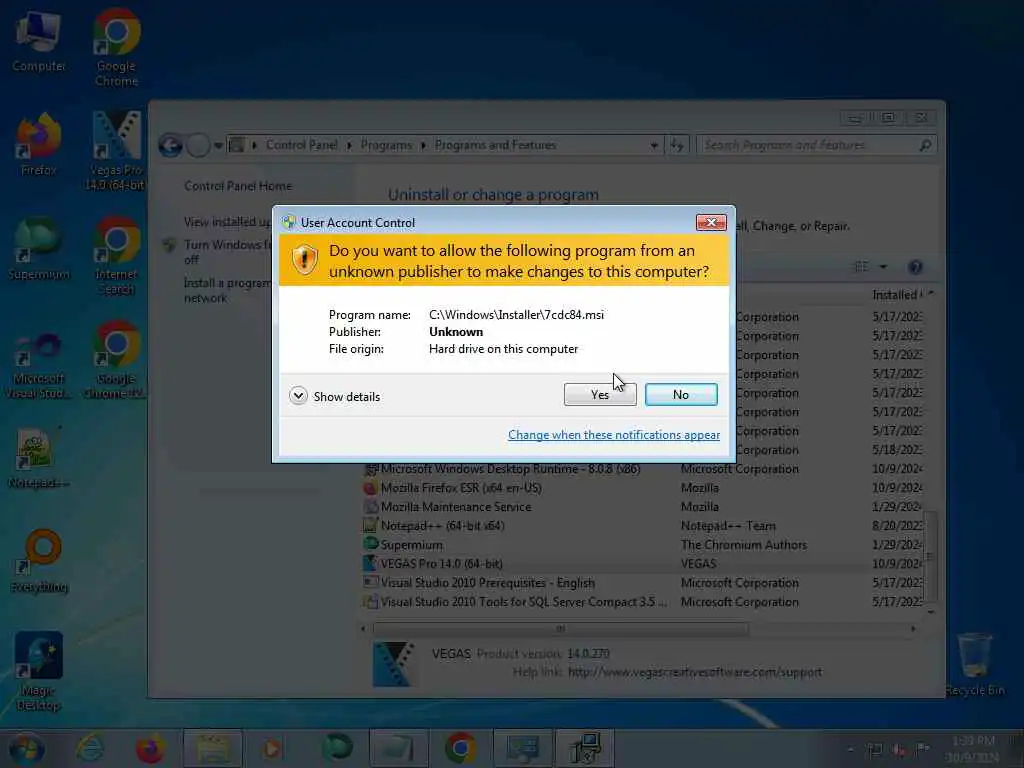
Task: Close the User Account Control dialog
Action: click(711, 223)
